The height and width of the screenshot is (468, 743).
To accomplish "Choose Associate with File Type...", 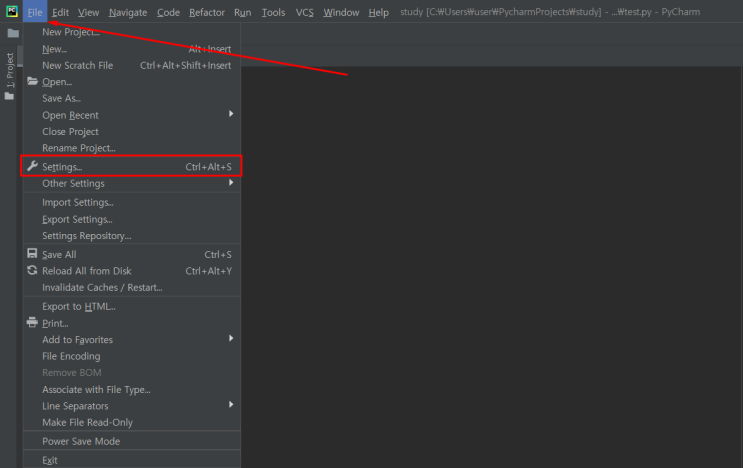I will (132, 389).
